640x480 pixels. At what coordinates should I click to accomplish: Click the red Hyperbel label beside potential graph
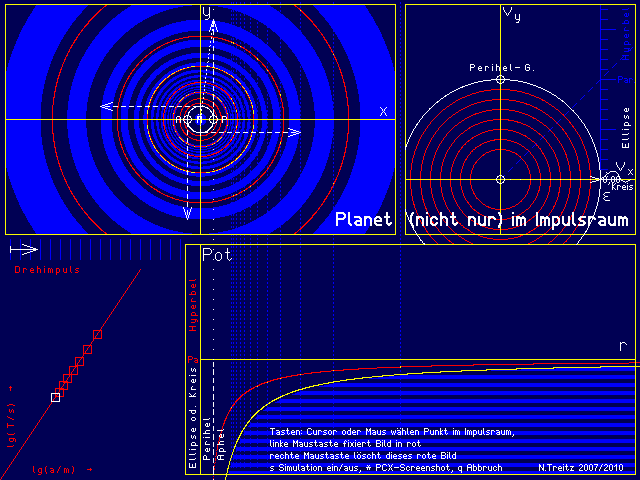coord(194,309)
